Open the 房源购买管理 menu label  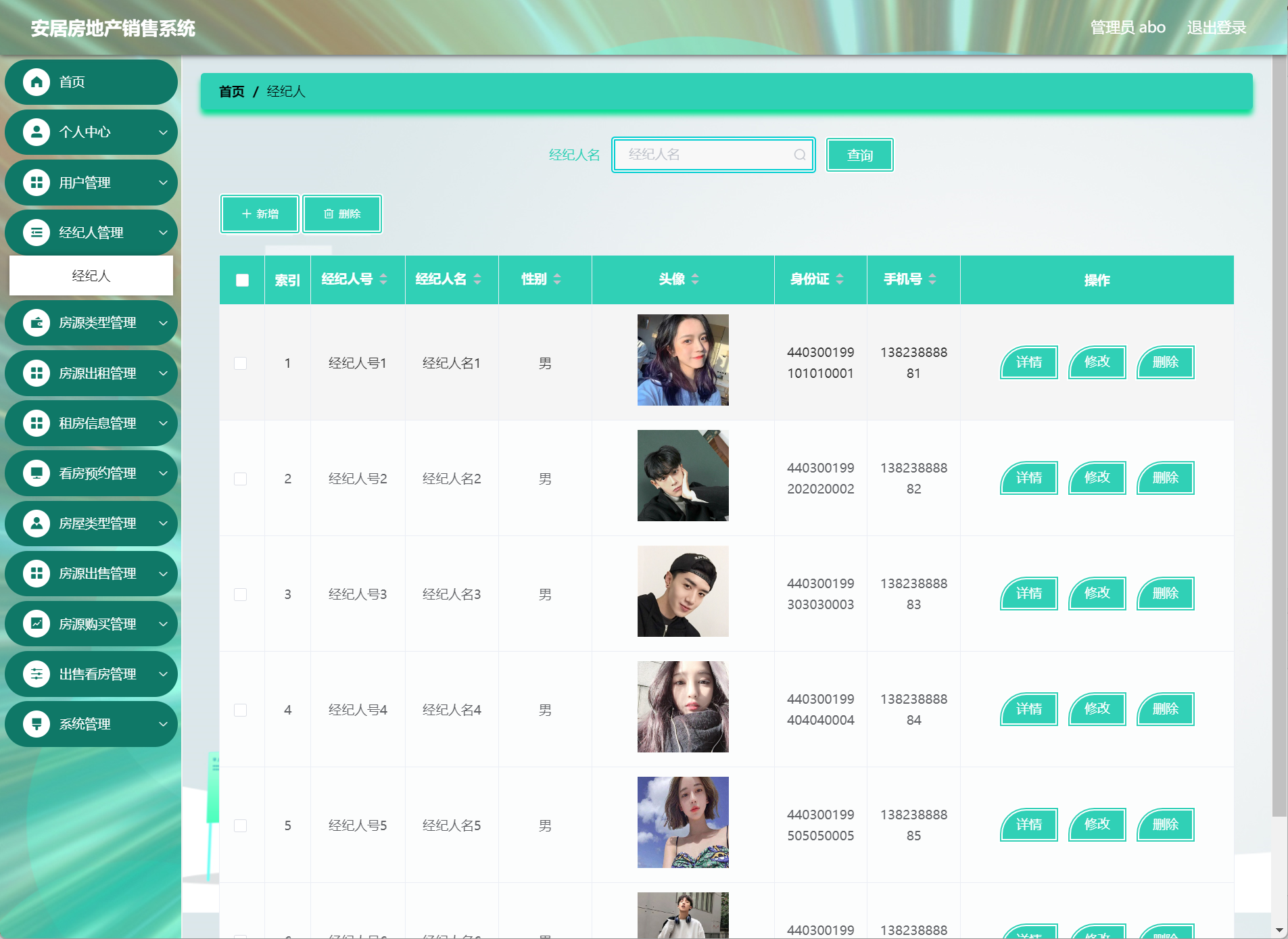[x=97, y=624]
